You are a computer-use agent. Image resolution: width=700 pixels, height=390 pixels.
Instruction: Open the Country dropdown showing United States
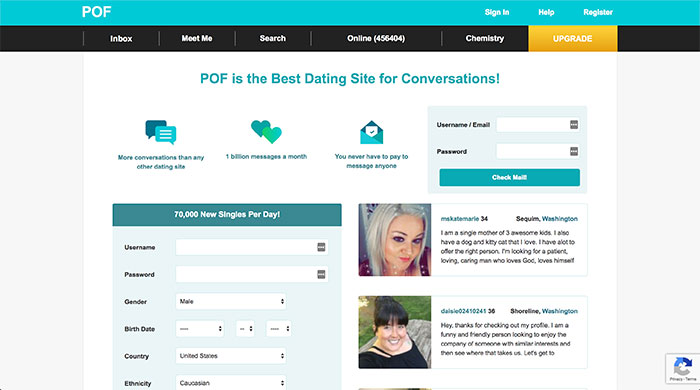tap(231, 356)
